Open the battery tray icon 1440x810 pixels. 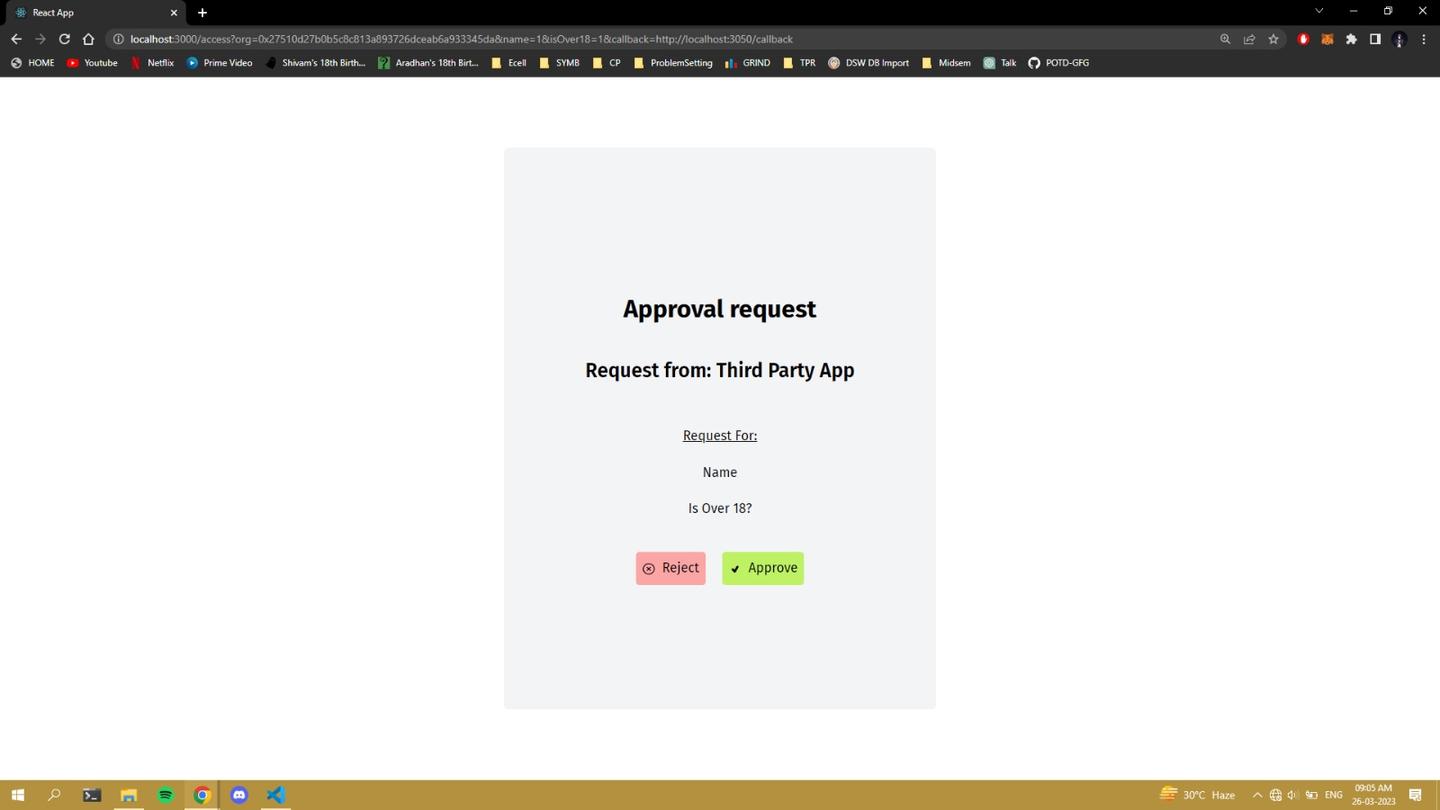[x=1311, y=795]
